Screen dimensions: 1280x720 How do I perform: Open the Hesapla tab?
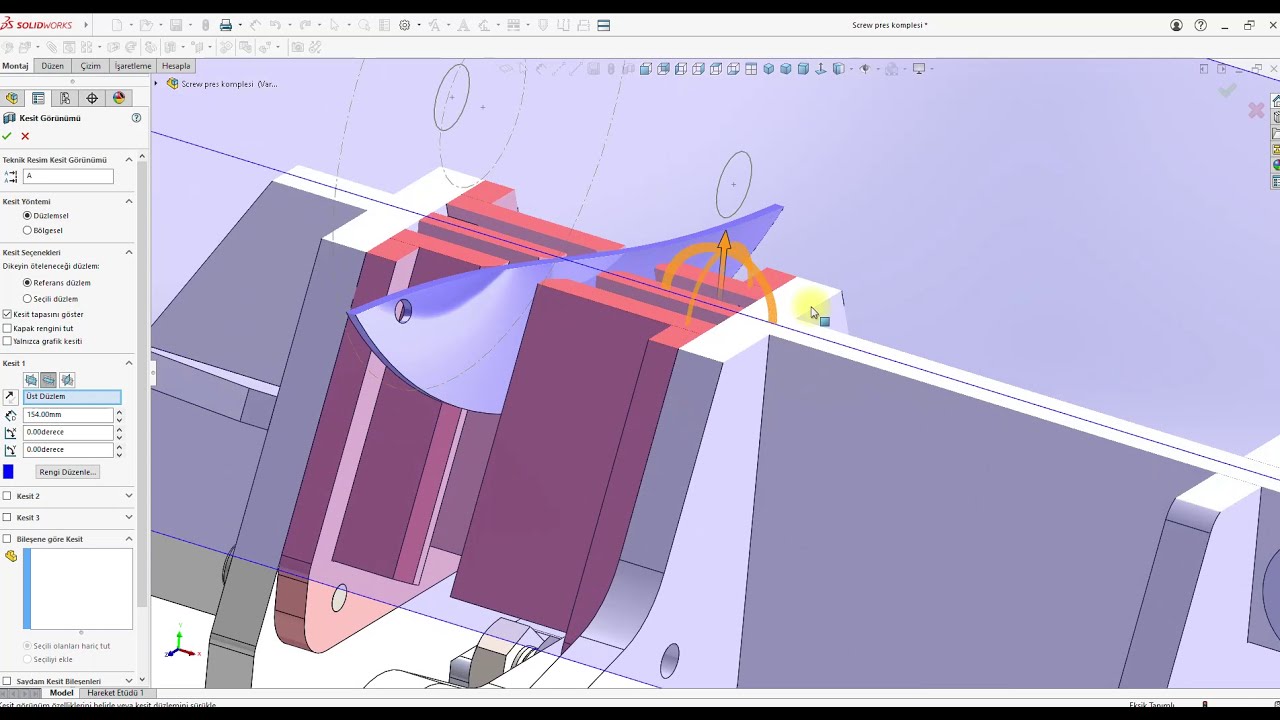(x=176, y=66)
